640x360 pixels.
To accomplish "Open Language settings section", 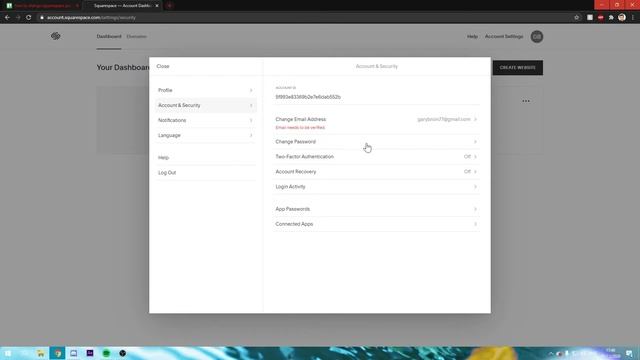I will (x=205, y=136).
